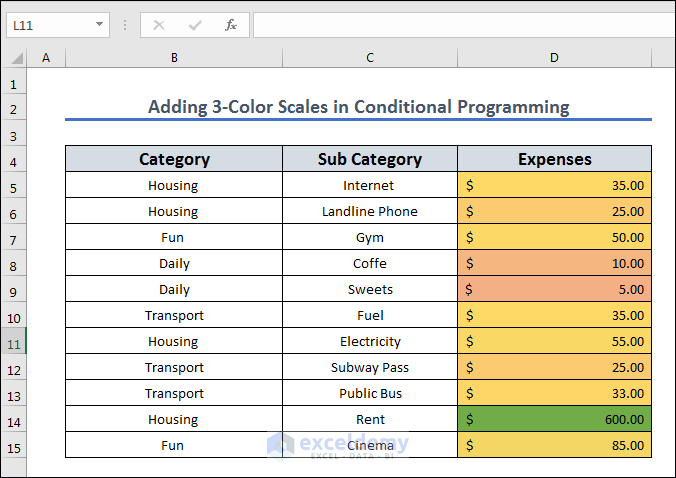This screenshot has height=478, width=676.
Task: Click the Sub Category header cell
Action: [x=370, y=159]
